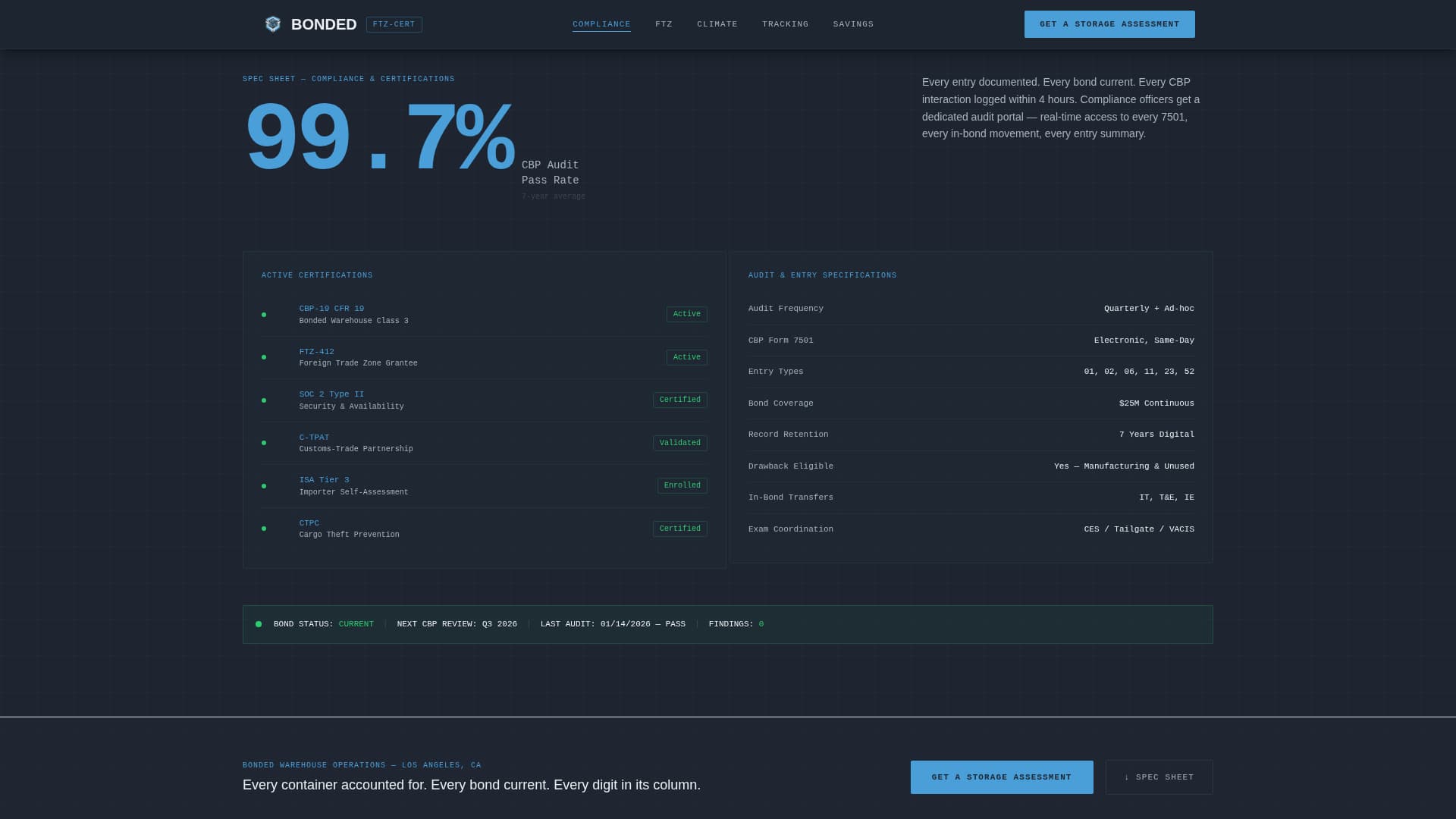Click the green dot beside ISA Tier 3
Image resolution: width=1456 pixels, height=819 pixels.
click(x=264, y=485)
